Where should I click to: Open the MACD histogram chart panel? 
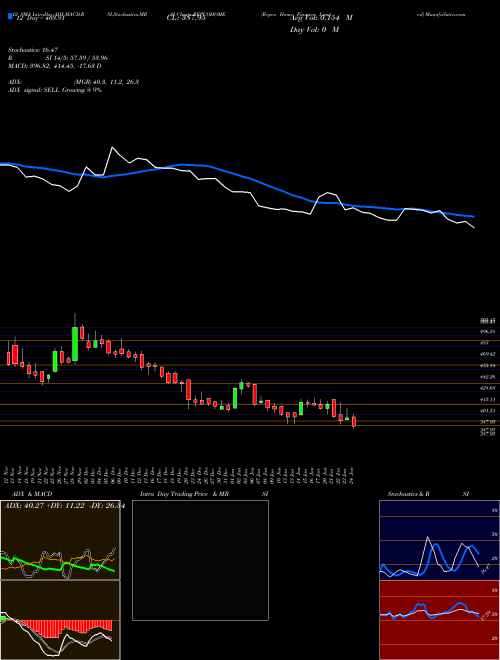click(x=60, y=620)
